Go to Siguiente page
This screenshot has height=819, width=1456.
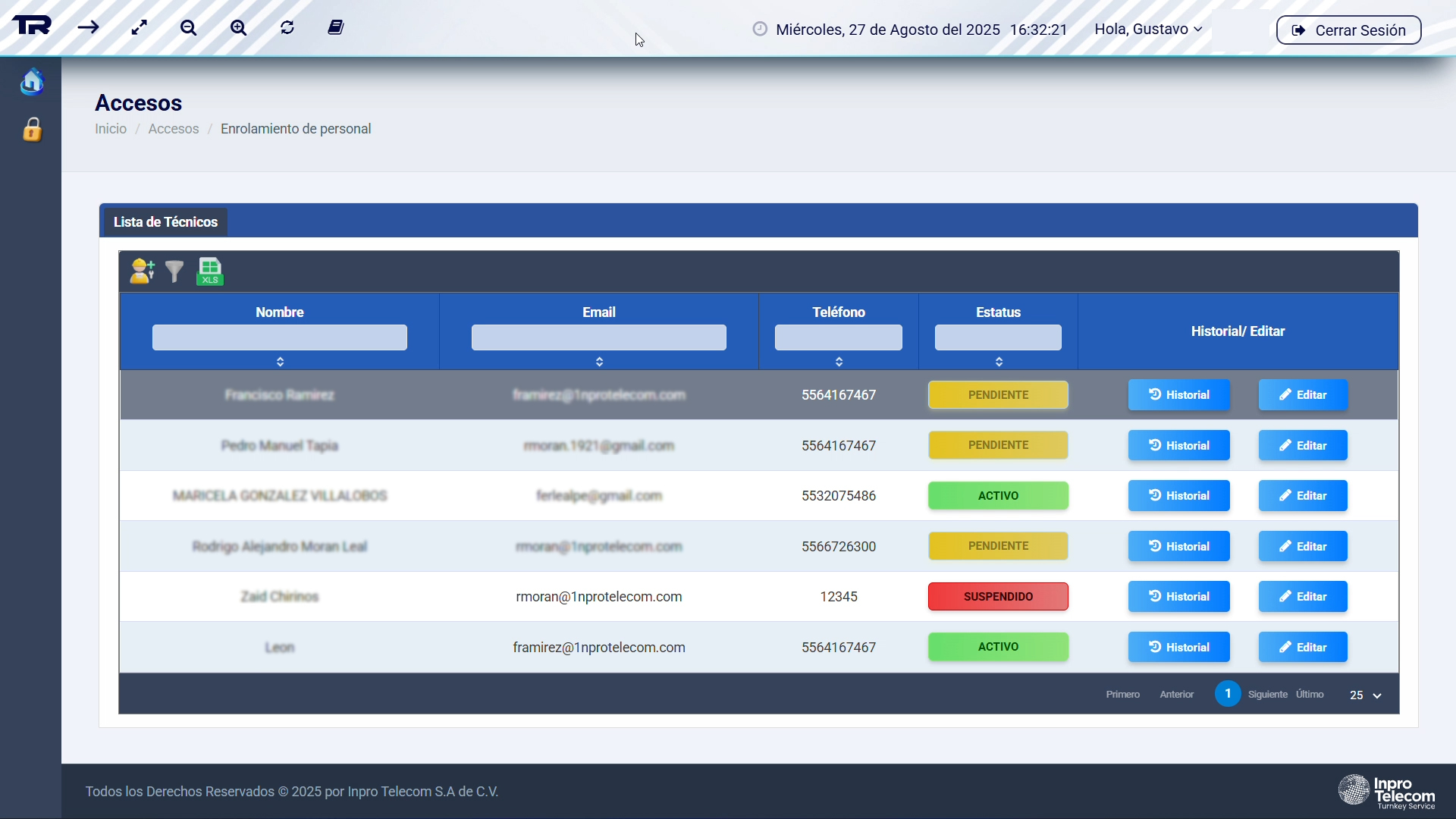tap(1267, 695)
